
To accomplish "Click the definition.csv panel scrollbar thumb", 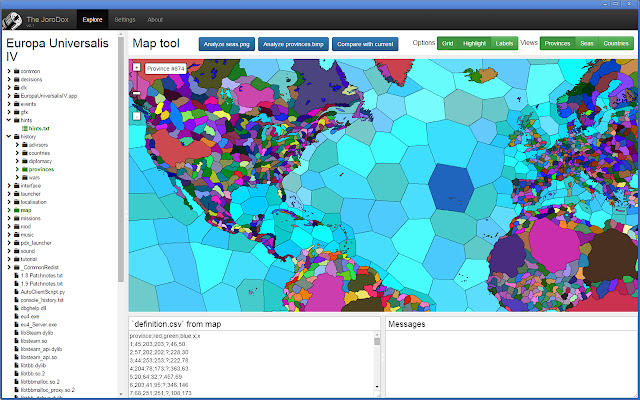I will click(x=377, y=341).
